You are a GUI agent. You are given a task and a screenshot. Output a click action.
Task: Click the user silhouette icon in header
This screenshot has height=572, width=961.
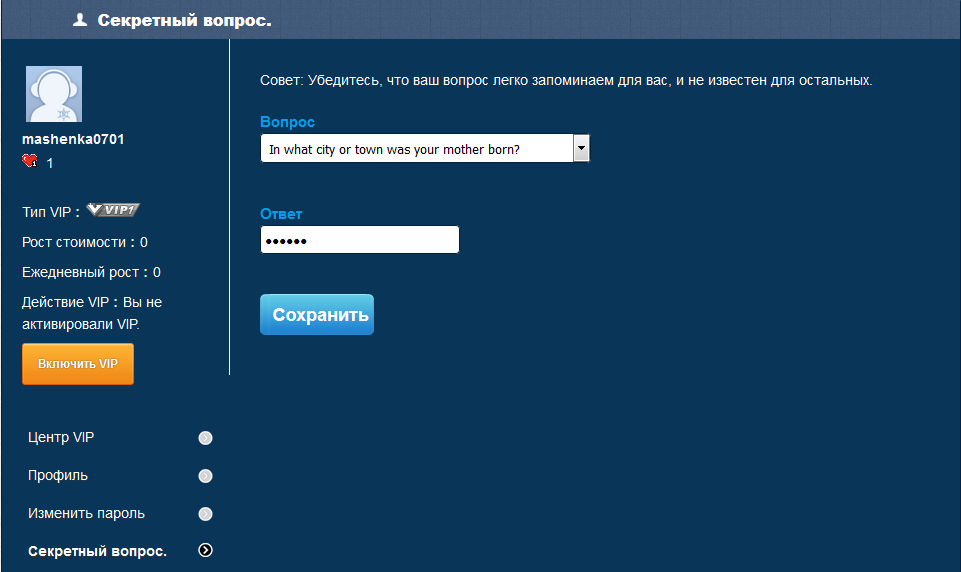coord(80,20)
